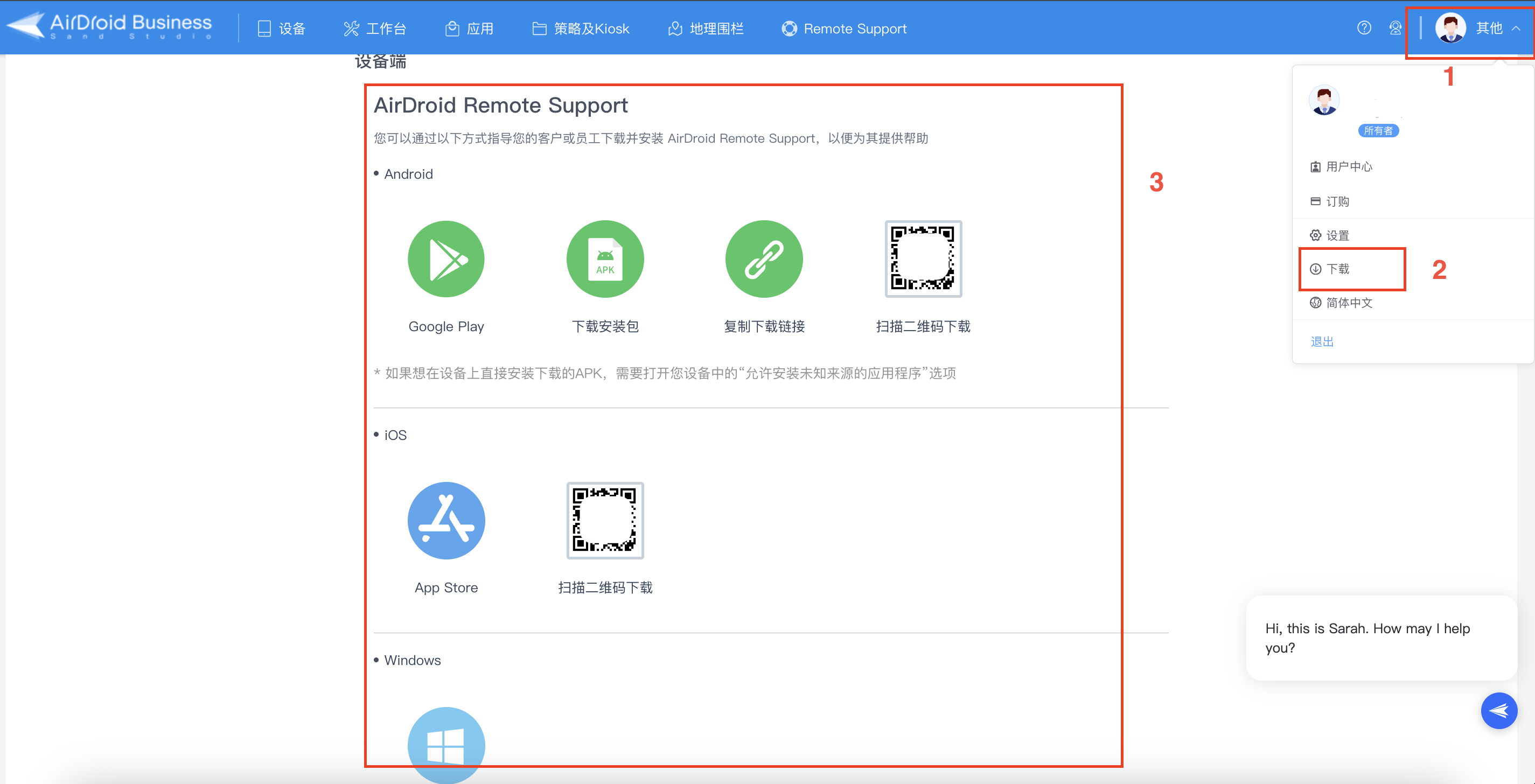Click the copy download link icon
This screenshot has height=784, width=1535.
(x=764, y=258)
